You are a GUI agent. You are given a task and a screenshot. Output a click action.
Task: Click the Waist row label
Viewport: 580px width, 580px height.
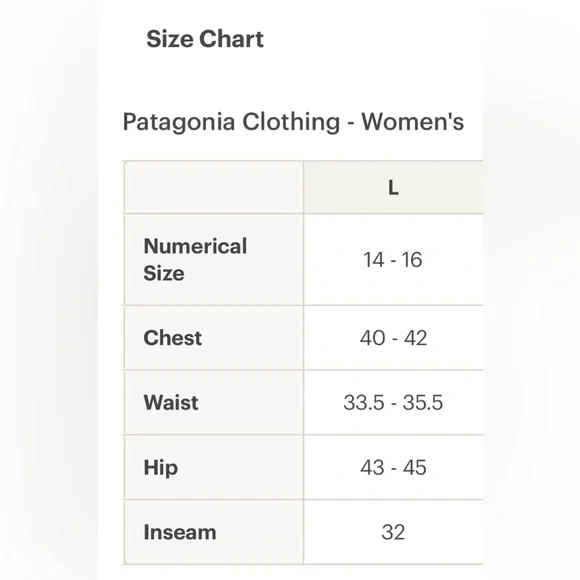pos(171,402)
